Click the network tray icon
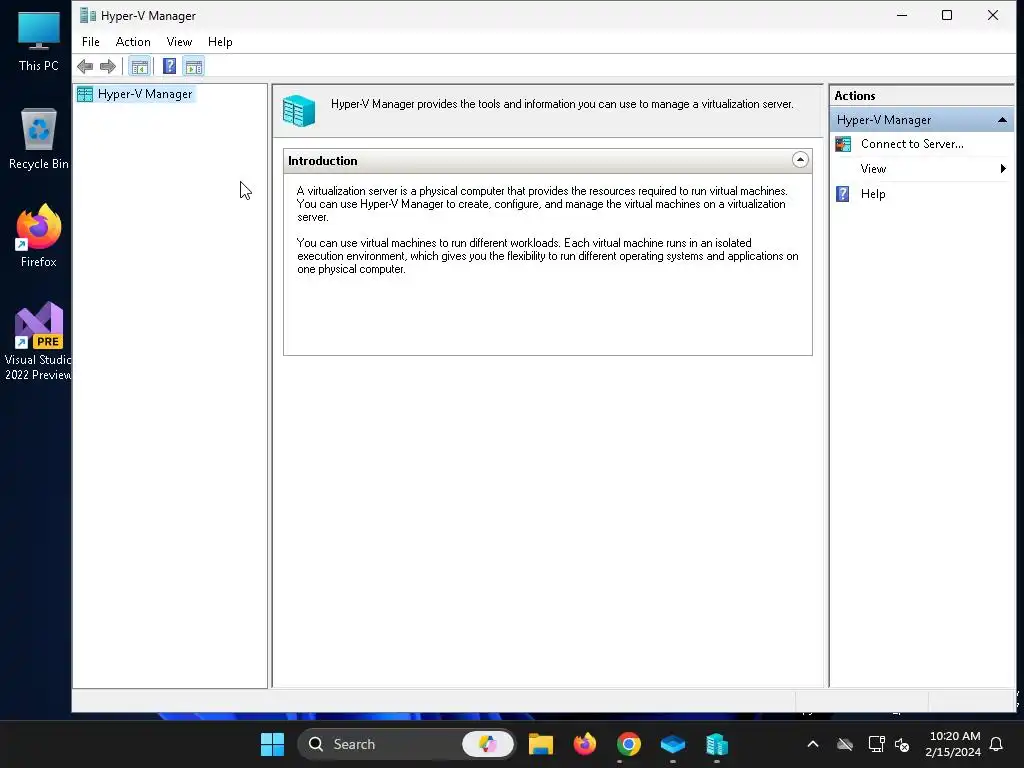 [876, 744]
